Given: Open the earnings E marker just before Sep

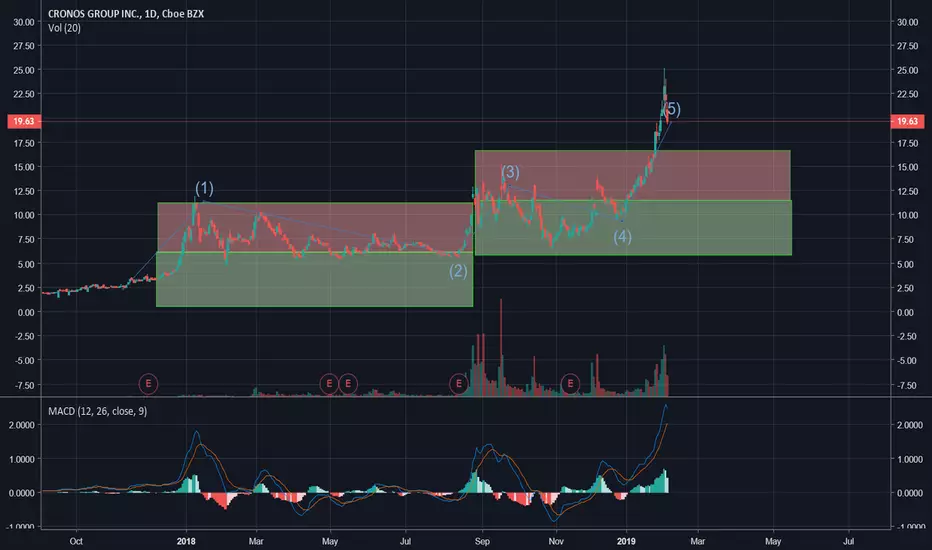Looking at the screenshot, I should (x=458, y=384).
